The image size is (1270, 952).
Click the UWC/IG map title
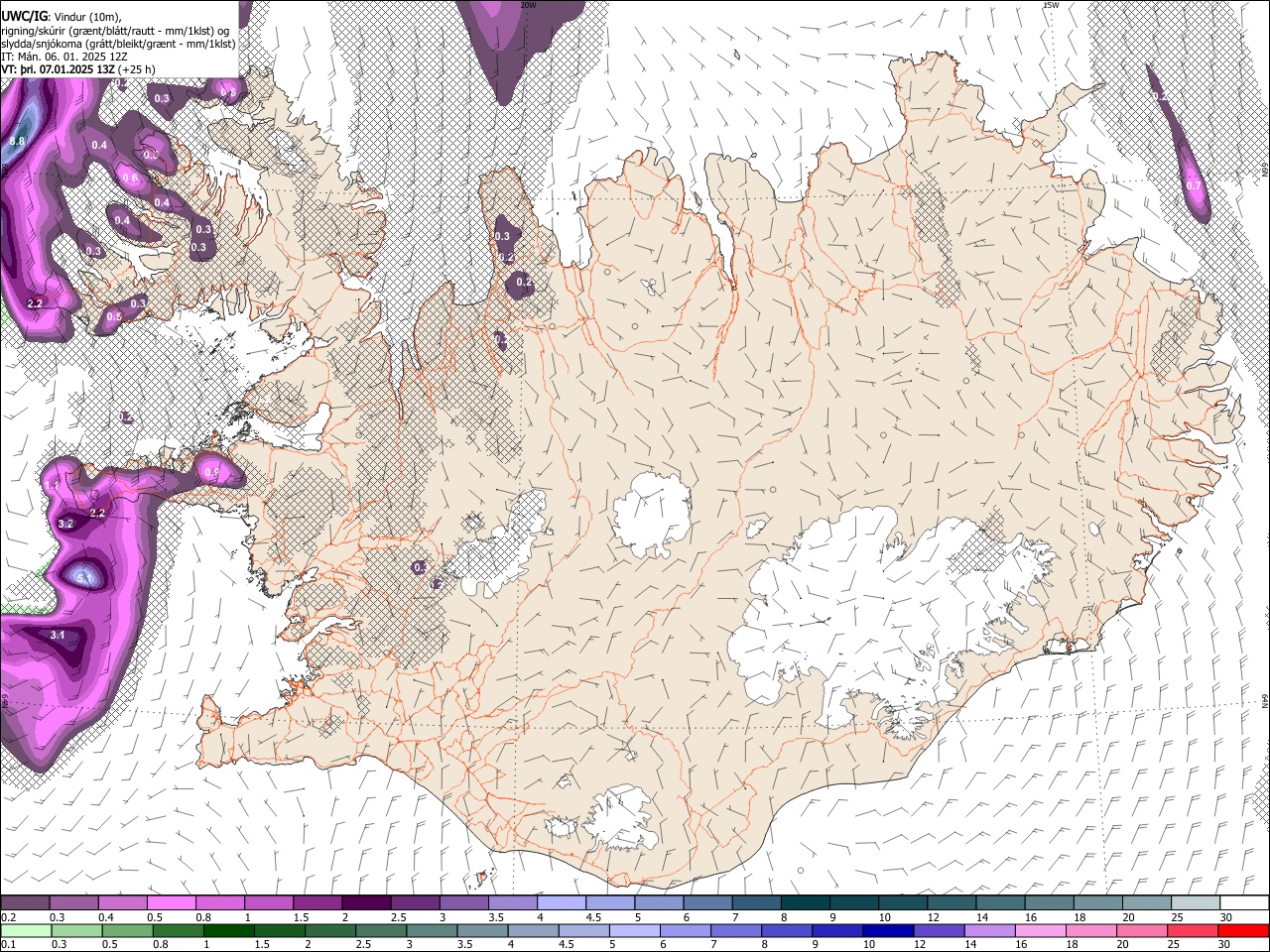(23, 16)
